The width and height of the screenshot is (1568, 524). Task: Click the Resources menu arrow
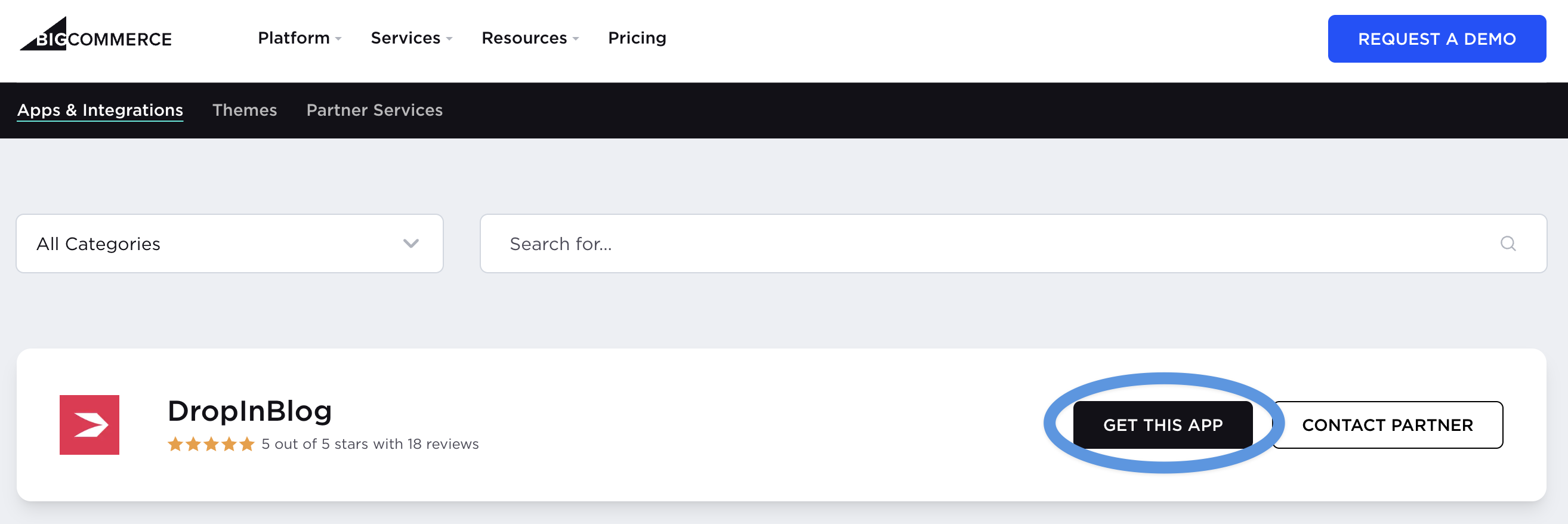[575, 39]
